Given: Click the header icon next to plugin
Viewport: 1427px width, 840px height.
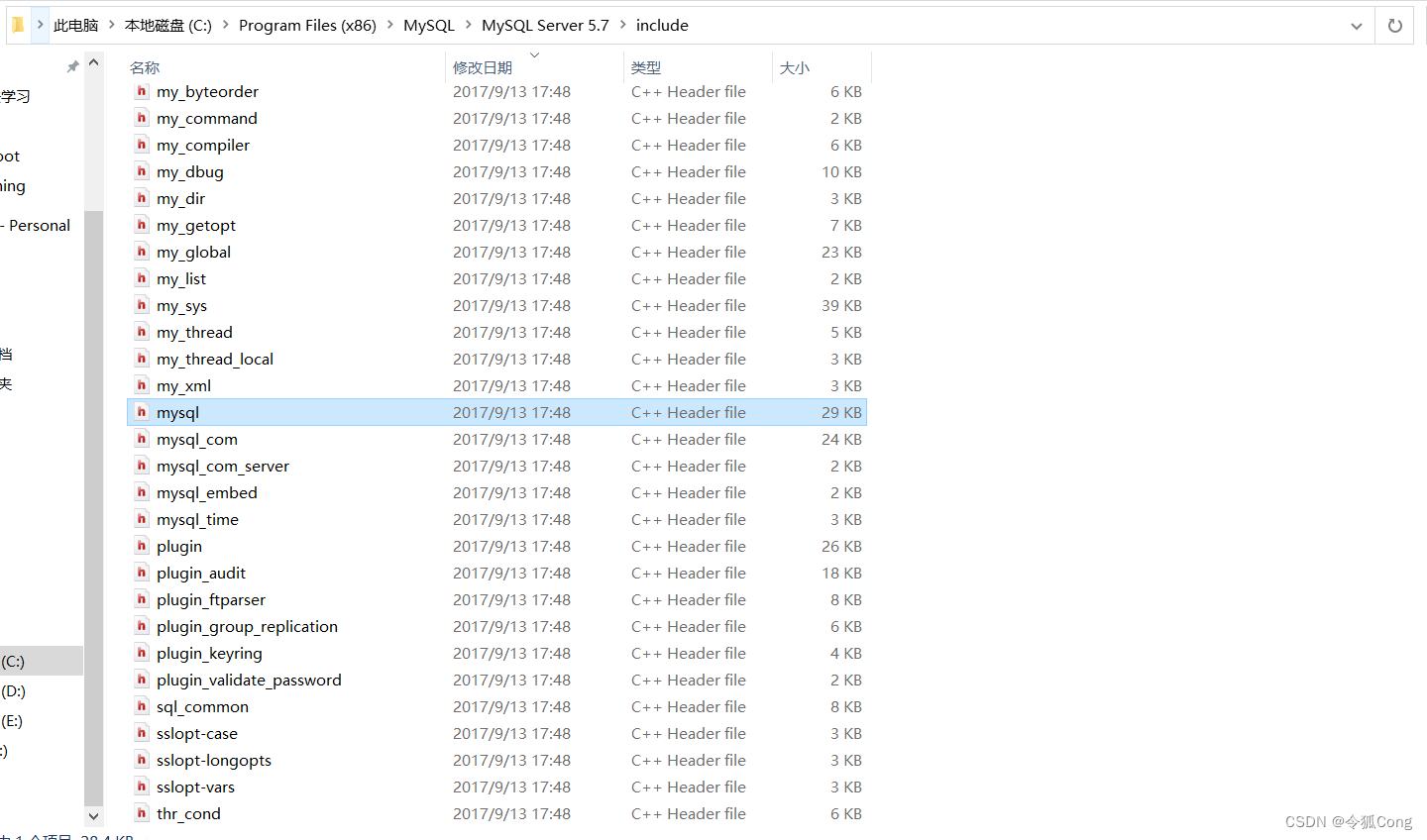Looking at the screenshot, I should click(x=142, y=546).
